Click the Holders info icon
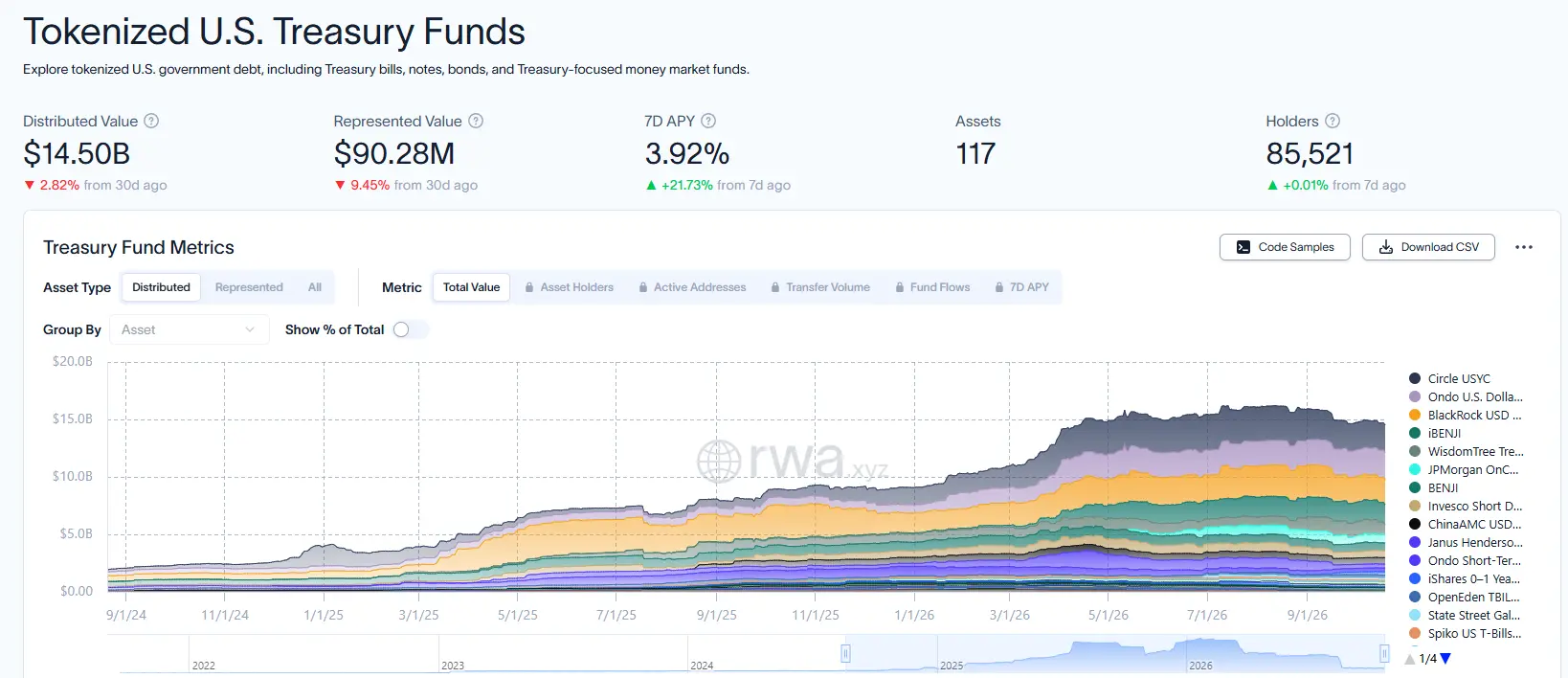This screenshot has width=1568, height=678. 1333,121
